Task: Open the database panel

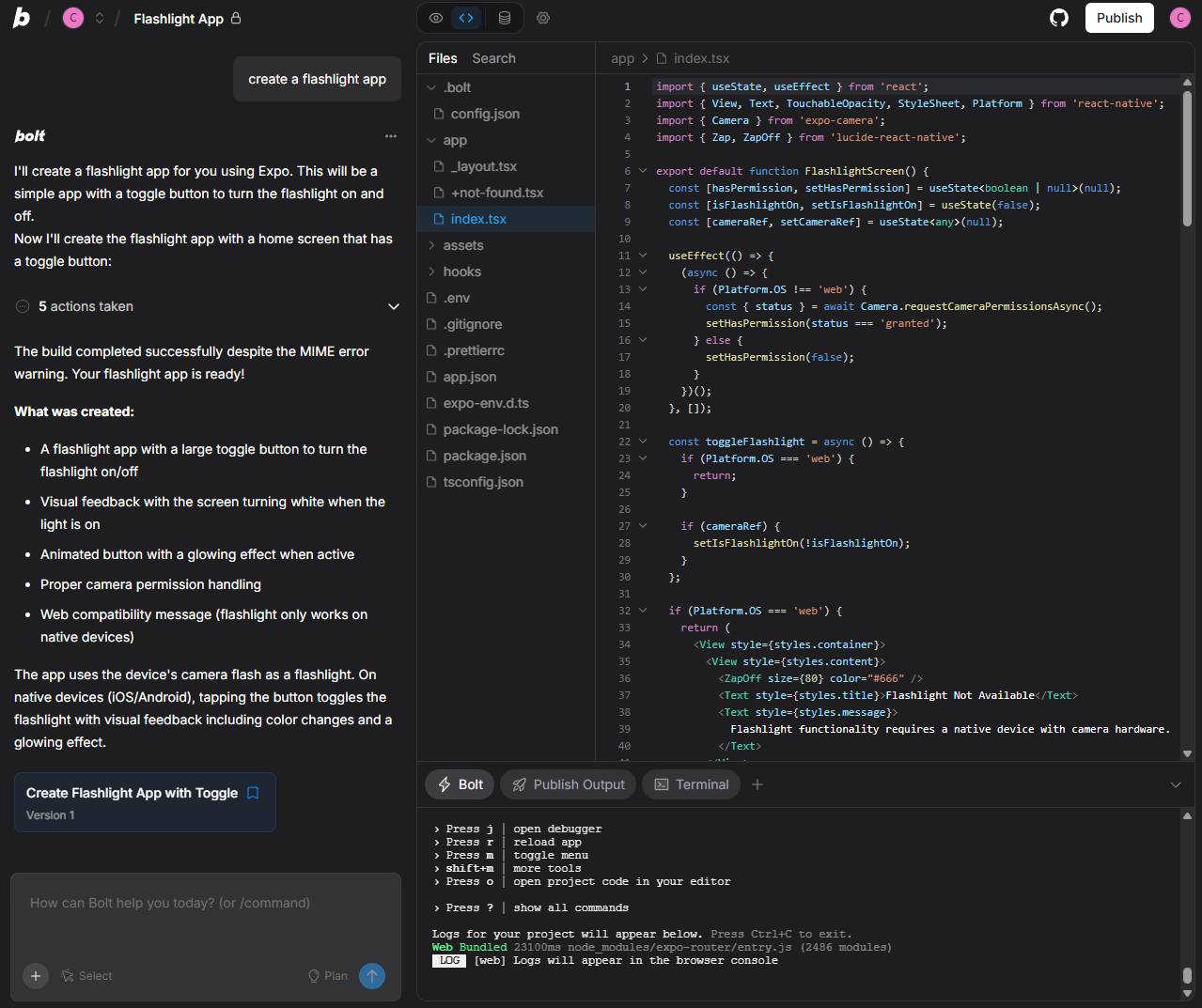Action: point(505,17)
